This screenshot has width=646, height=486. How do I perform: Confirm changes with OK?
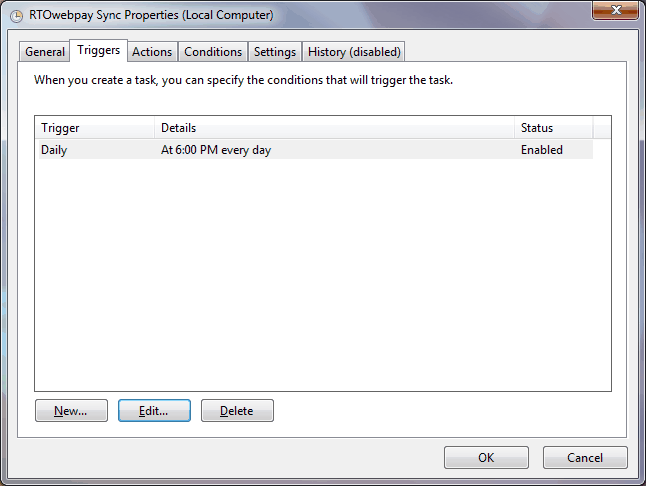(x=486, y=458)
